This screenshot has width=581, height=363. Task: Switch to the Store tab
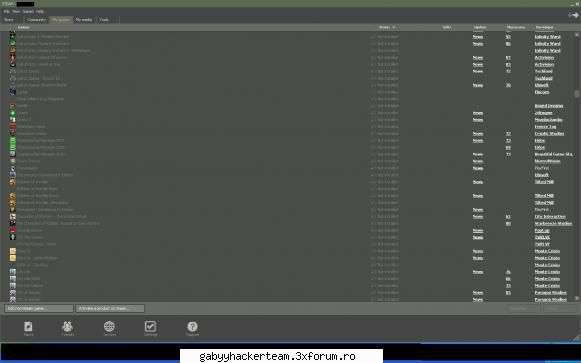9,20
